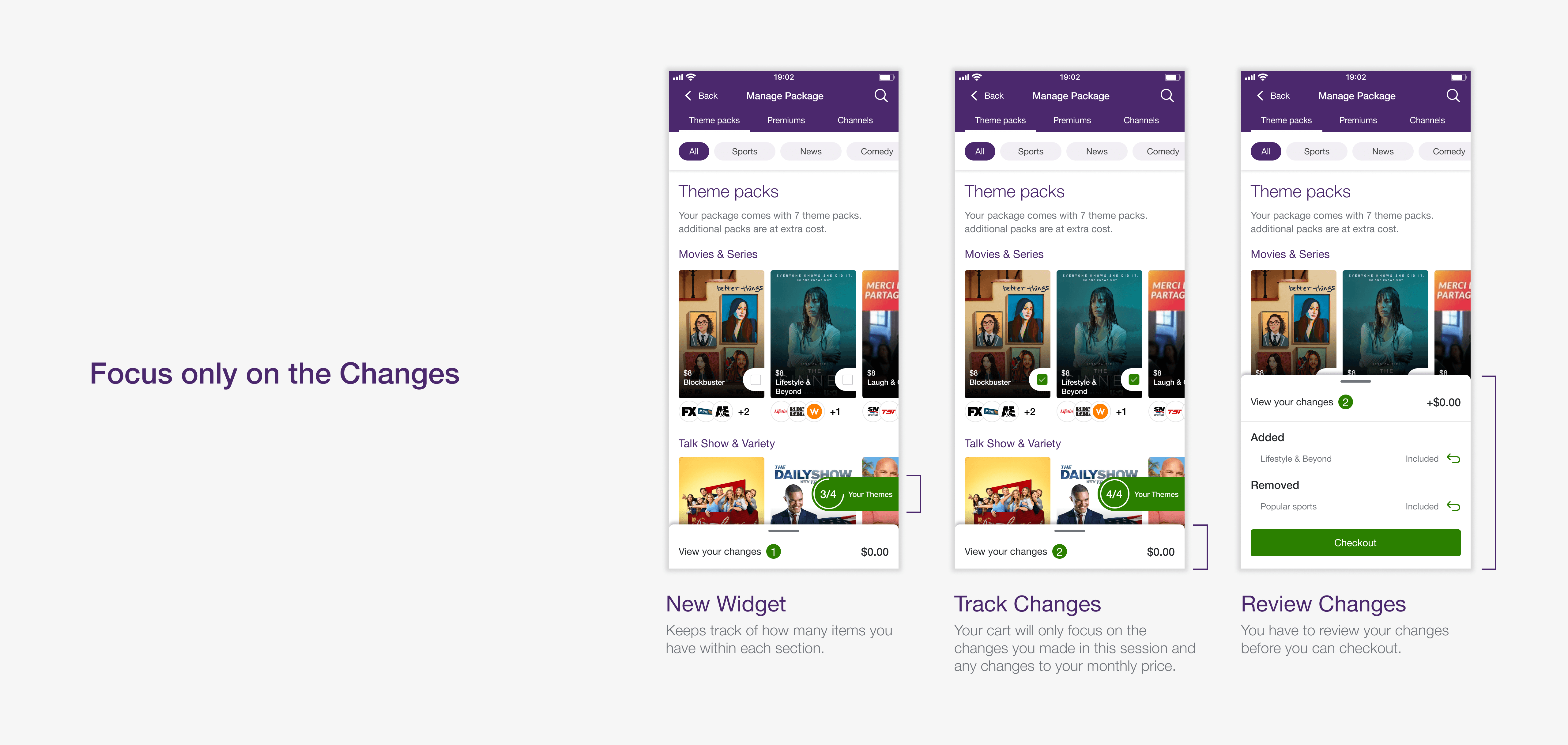Switch to Premiums tab on the first phone

point(786,120)
